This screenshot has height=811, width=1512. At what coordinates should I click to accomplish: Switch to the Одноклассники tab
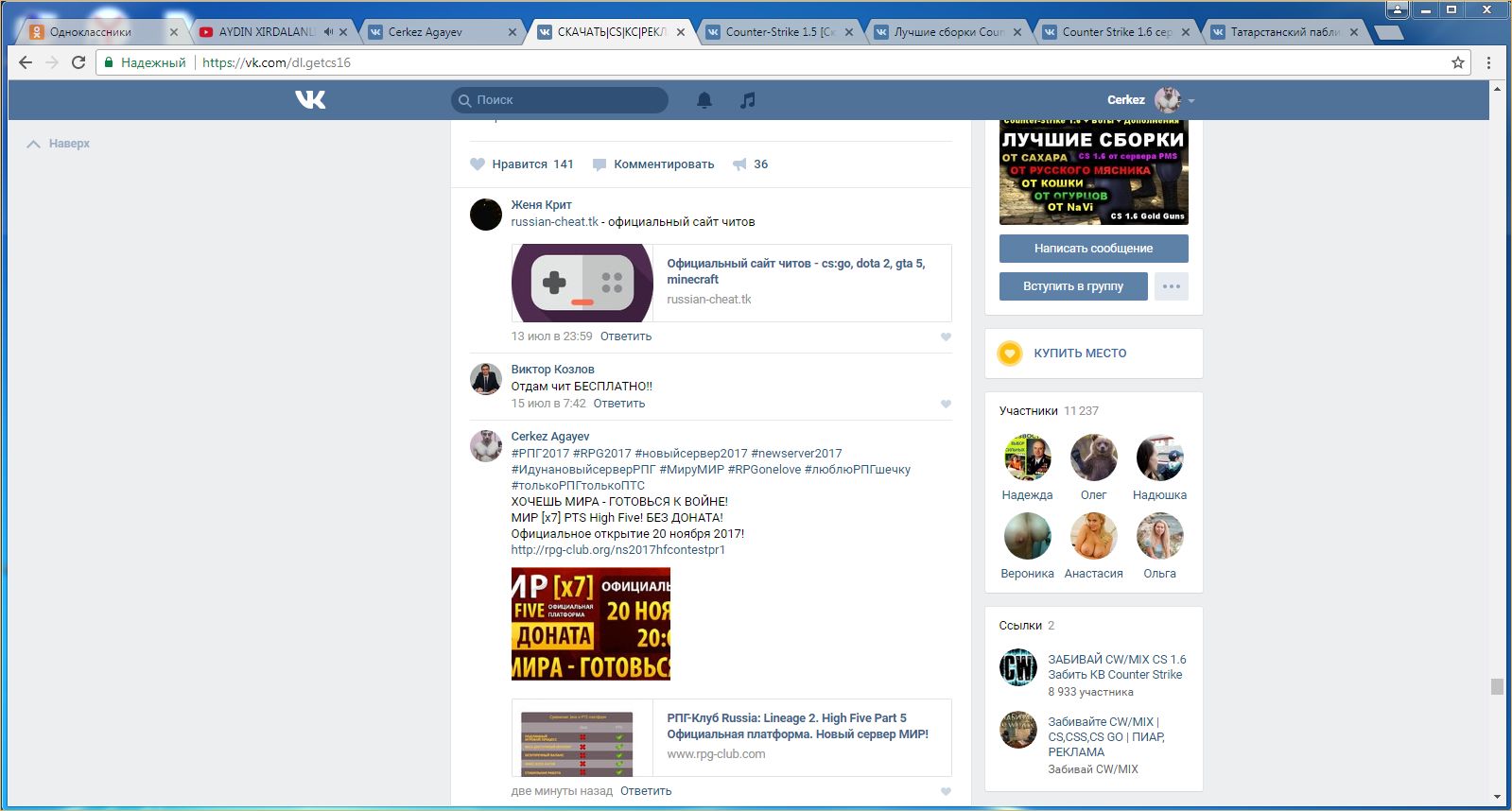[91, 32]
